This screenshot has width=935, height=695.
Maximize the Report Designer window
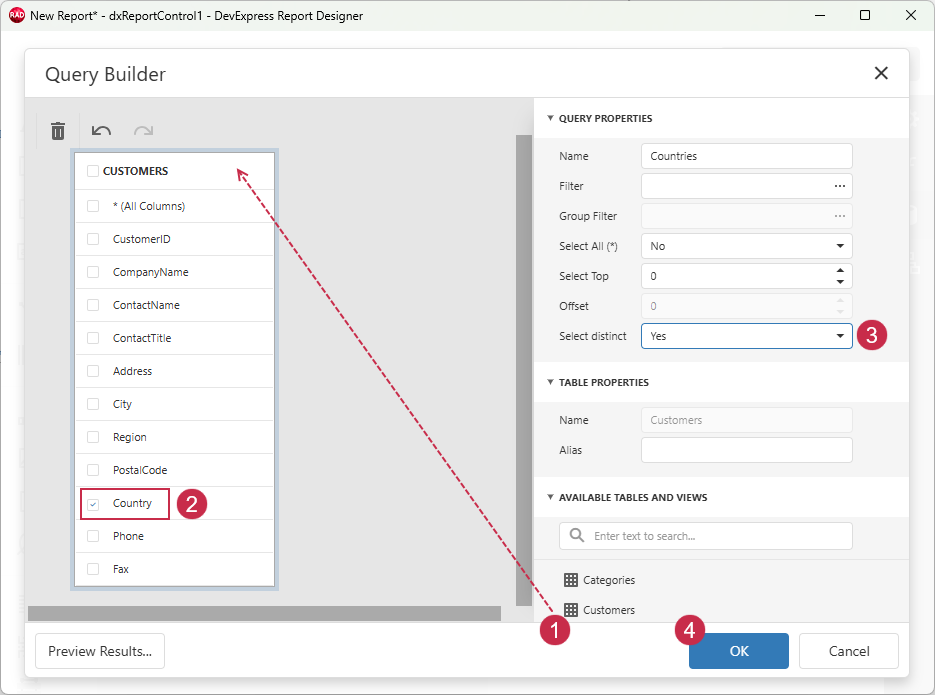[865, 15]
